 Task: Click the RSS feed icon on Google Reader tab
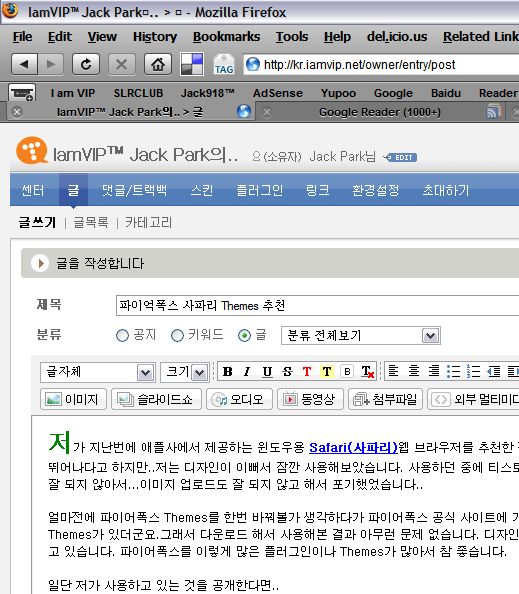(493, 112)
